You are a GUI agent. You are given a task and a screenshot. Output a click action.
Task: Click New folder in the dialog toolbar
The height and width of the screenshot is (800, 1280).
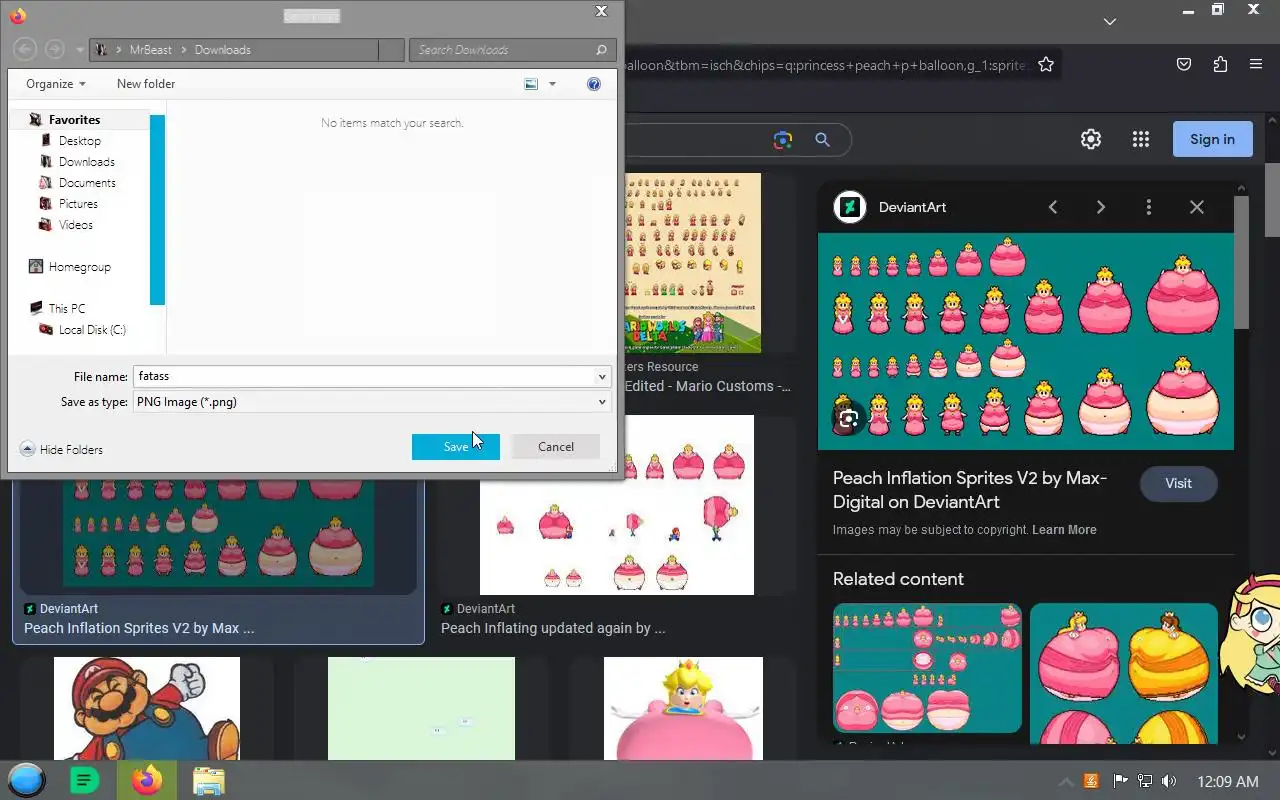(x=146, y=84)
